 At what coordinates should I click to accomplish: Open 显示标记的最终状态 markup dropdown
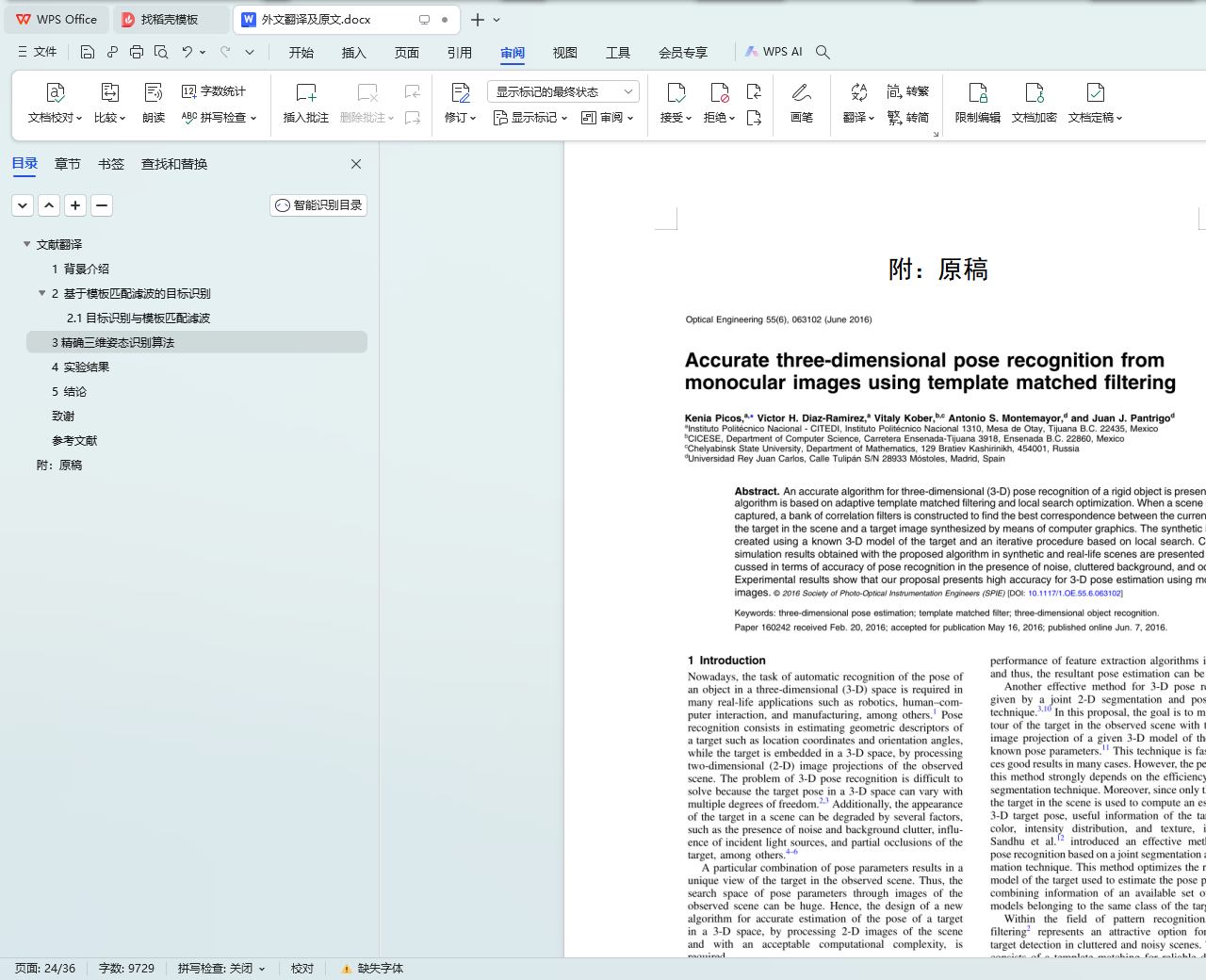pyautogui.click(x=563, y=91)
